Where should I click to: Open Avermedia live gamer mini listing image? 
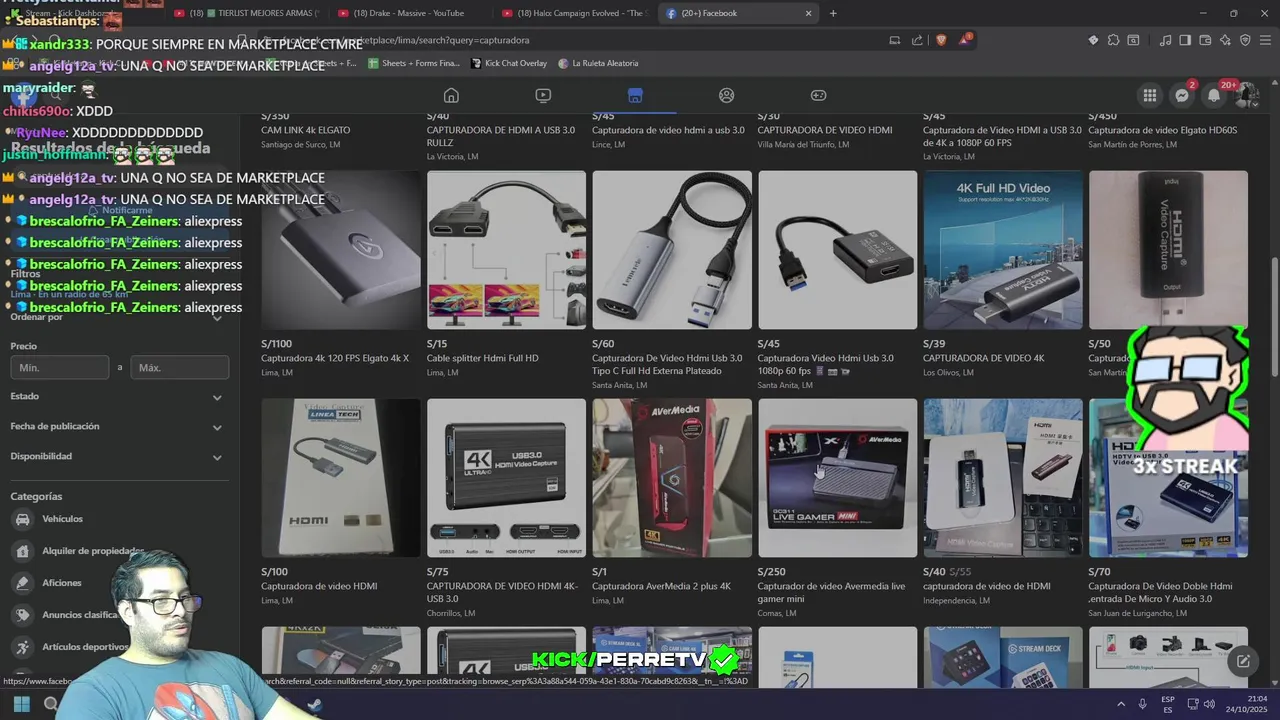pyautogui.click(x=837, y=478)
